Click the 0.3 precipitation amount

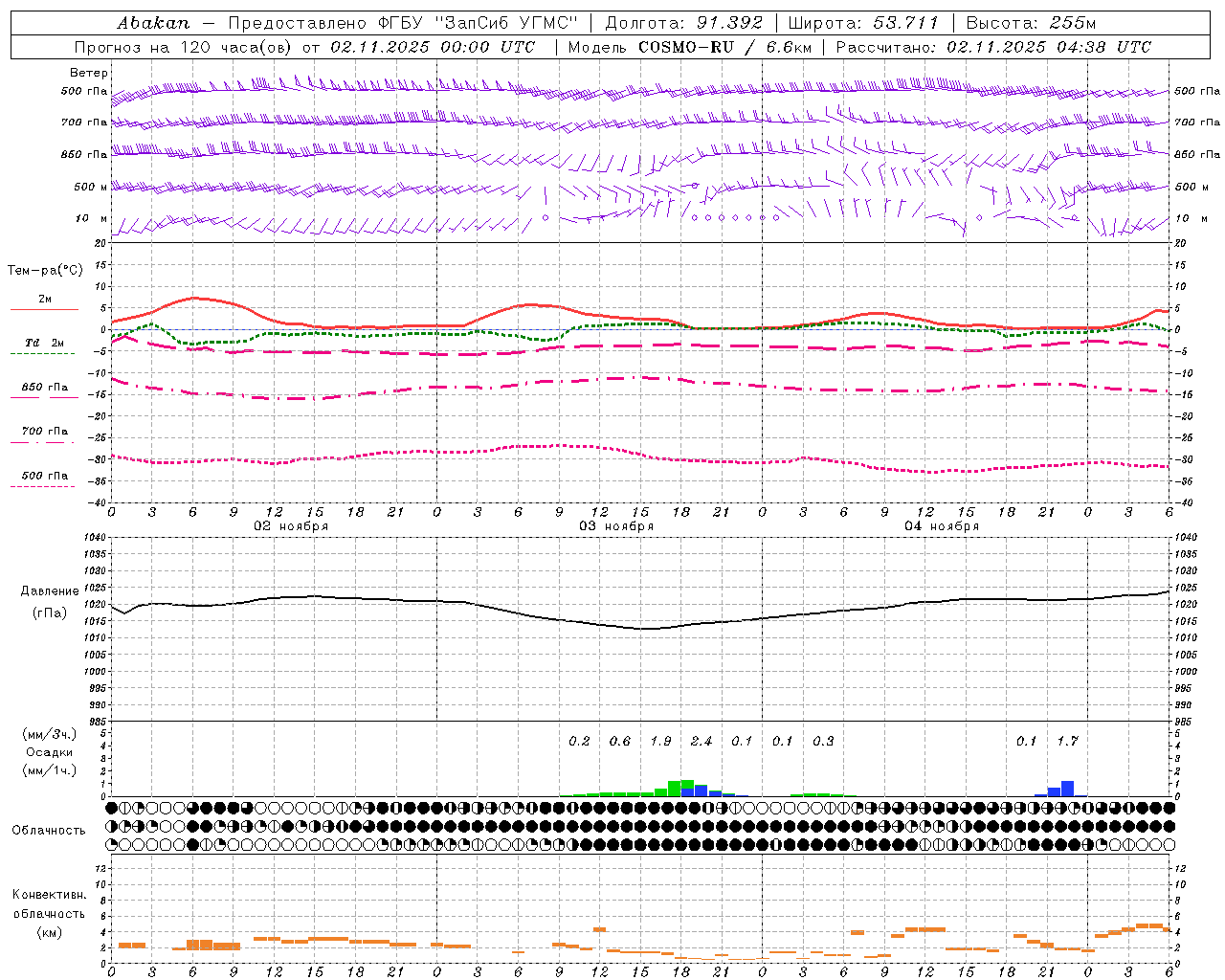coord(823,741)
